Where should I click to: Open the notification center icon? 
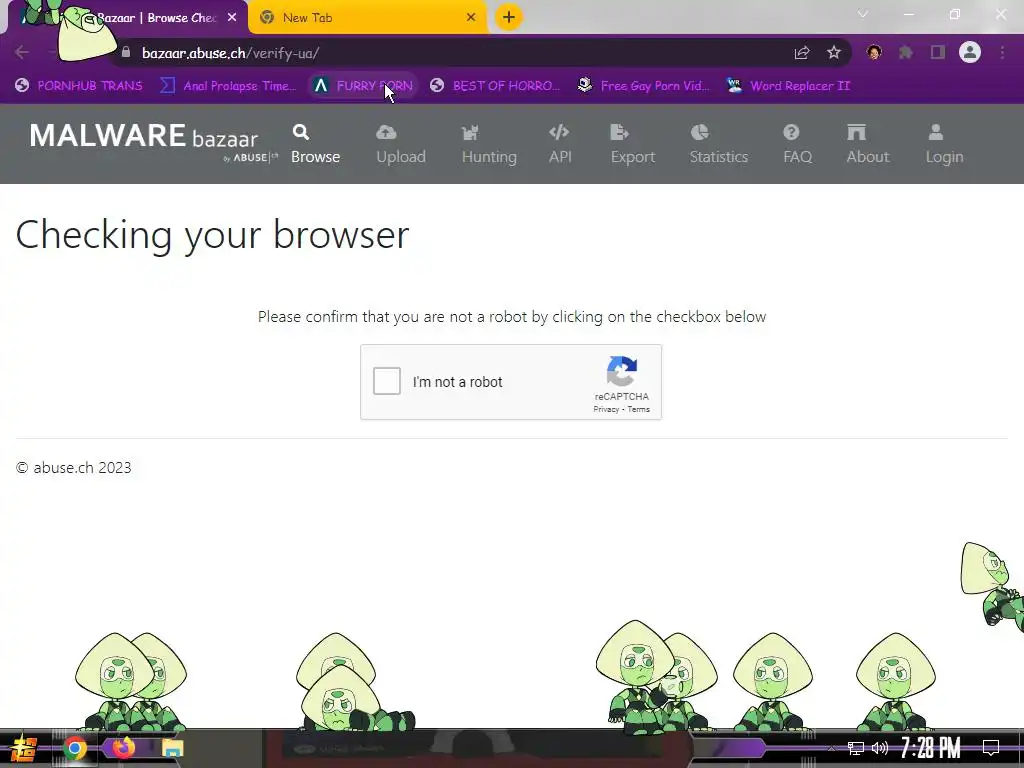991,748
